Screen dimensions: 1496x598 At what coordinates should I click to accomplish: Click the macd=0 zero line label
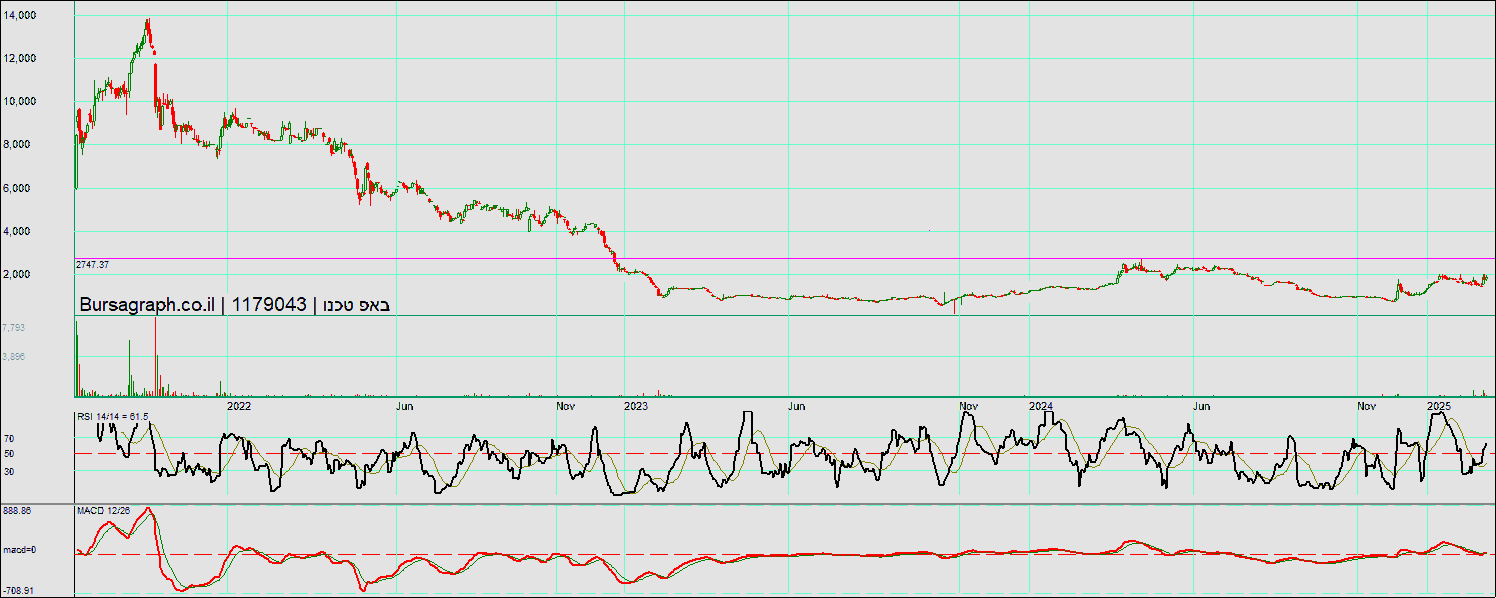pyautogui.click(x=19, y=550)
